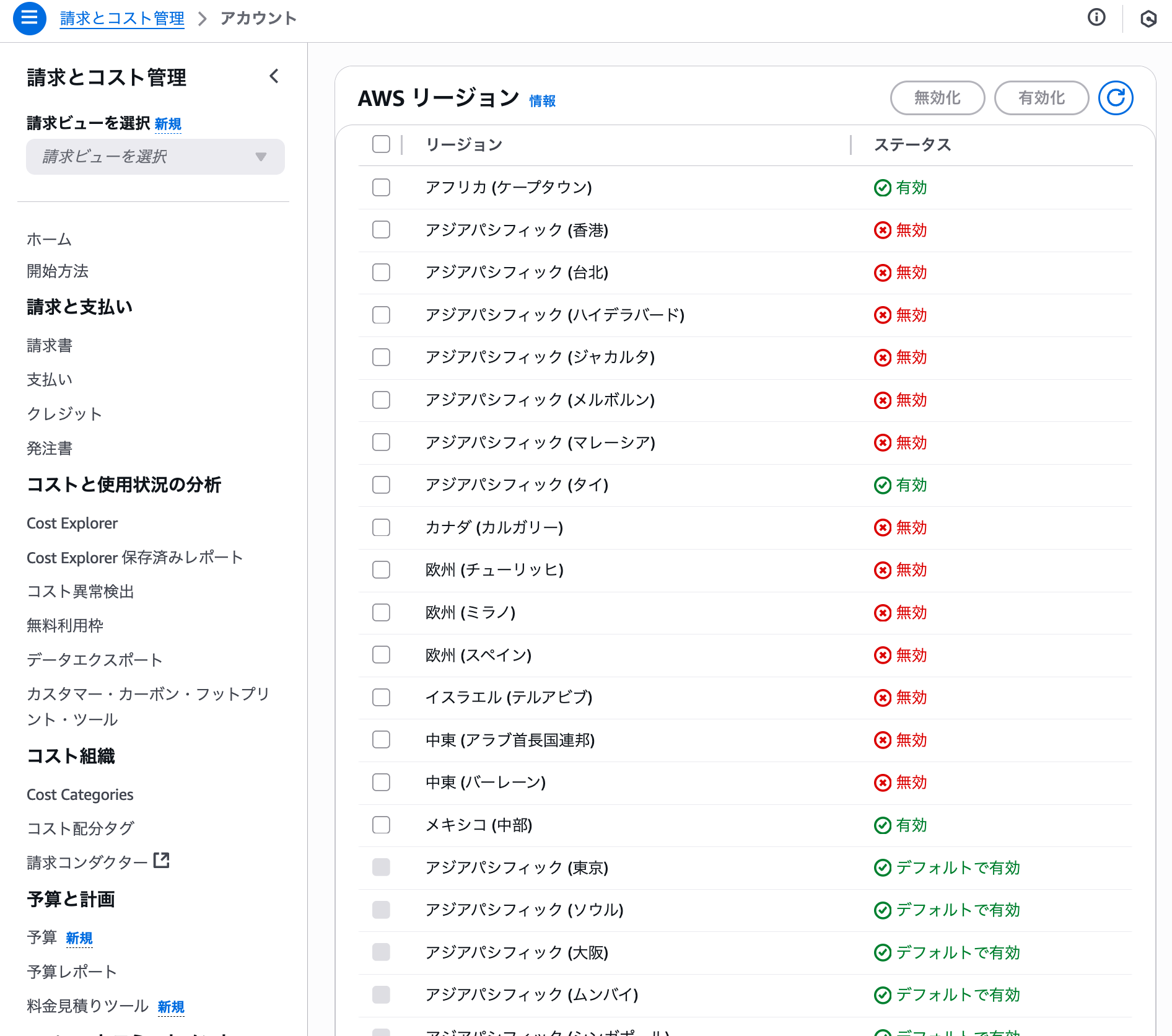Viewport: 1172px width, 1036px height.
Task: Check the メキシコ (中部) region
Action: pos(381,825)
